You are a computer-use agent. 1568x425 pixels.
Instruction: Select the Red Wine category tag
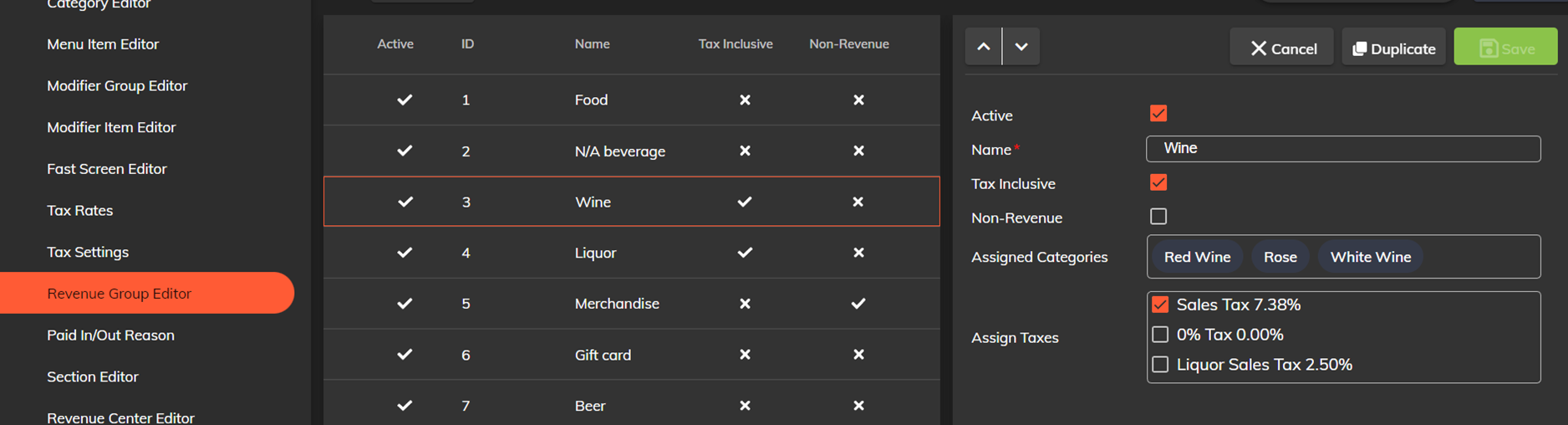[1197, 257]
